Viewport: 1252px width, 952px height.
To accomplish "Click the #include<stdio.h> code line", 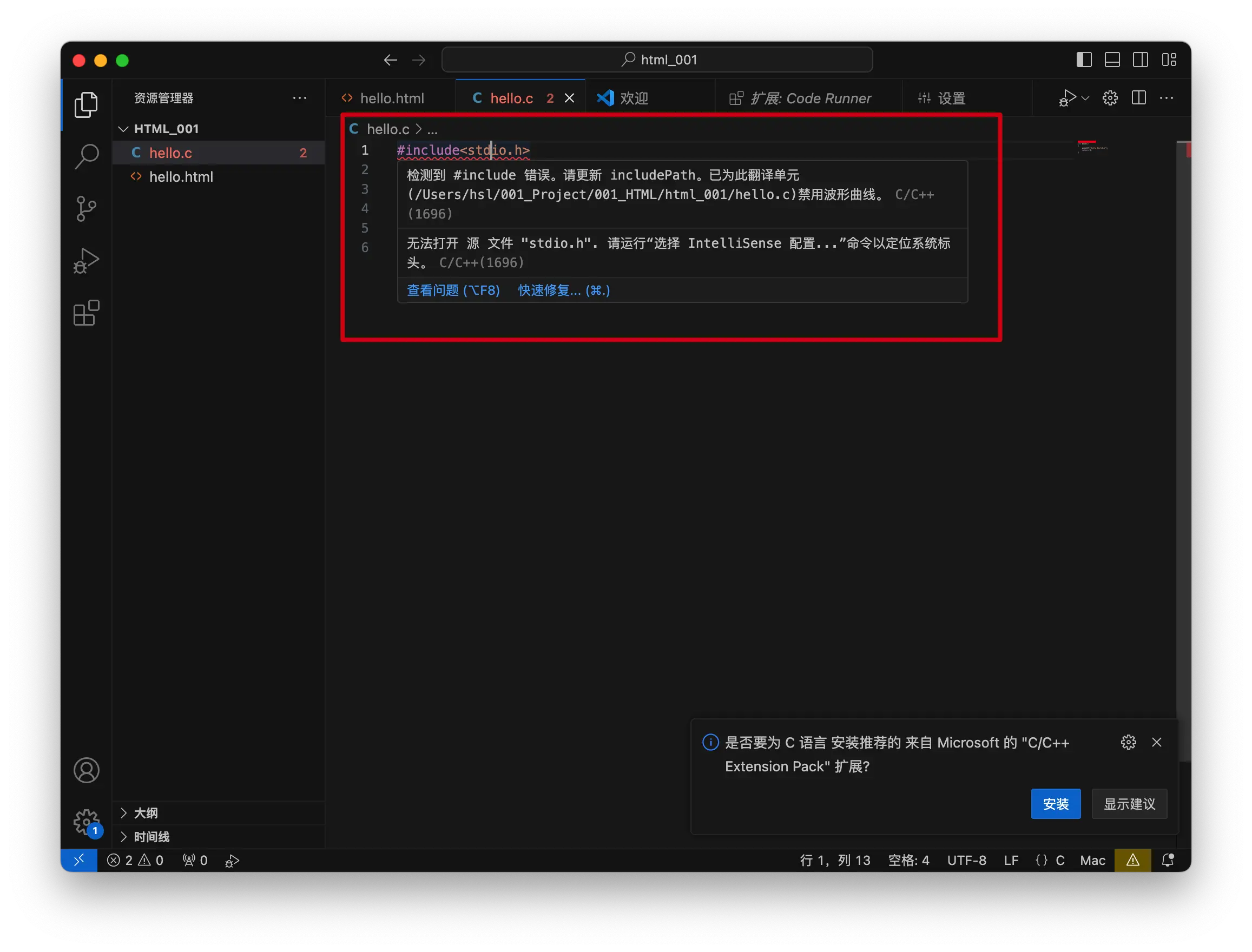I will pyautogui.click(x=463, y=150).
